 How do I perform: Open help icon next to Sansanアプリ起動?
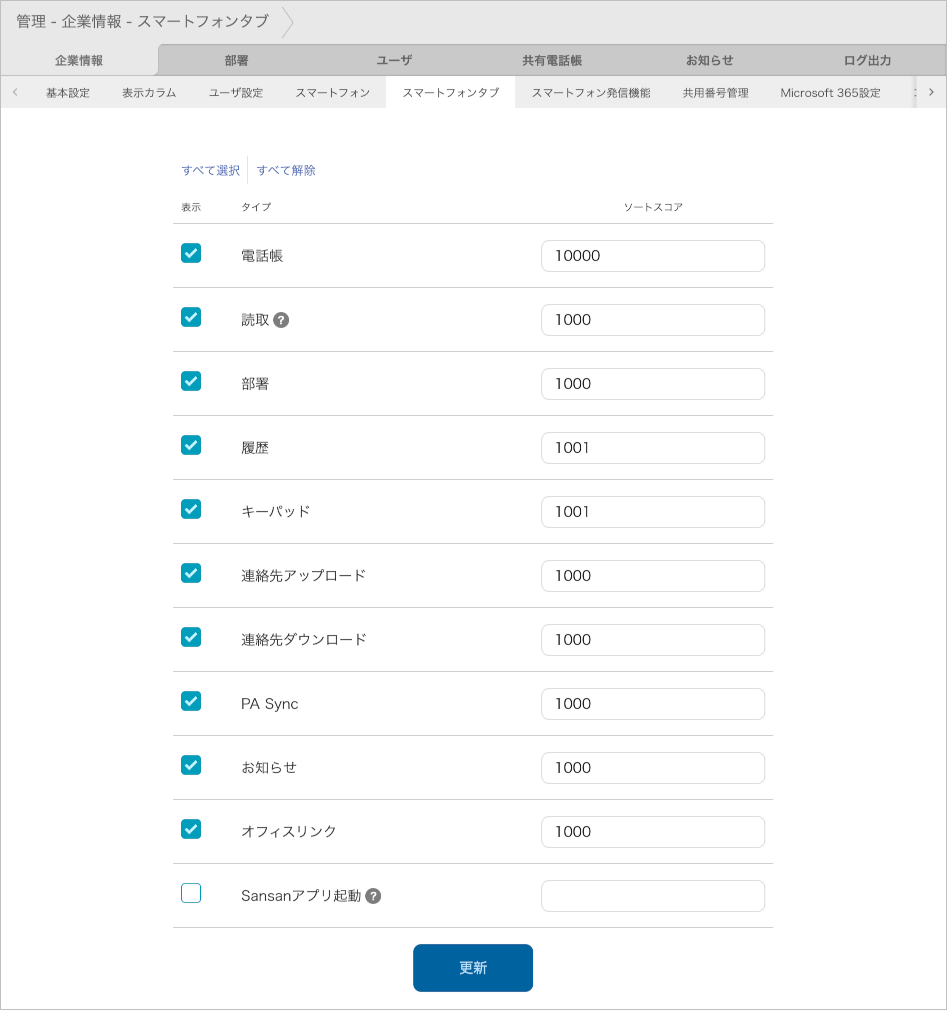pyautogui.click(x=373, y=896)
